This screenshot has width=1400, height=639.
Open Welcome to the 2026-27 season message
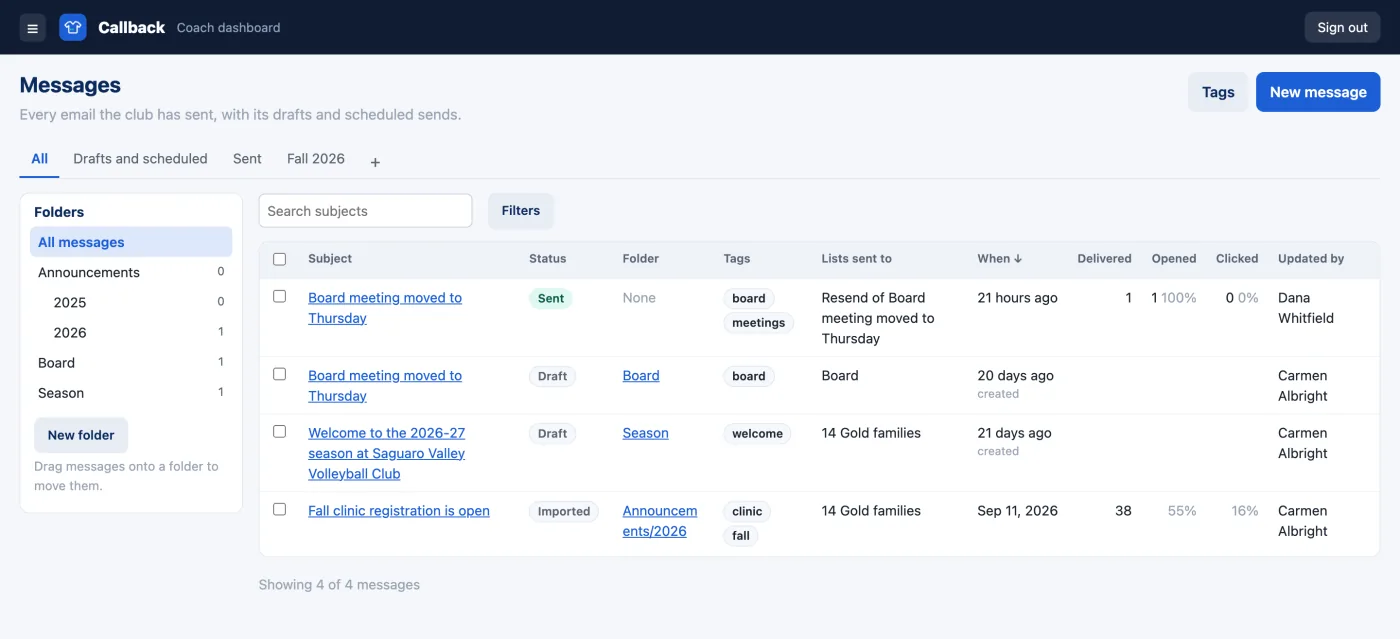[x=387, y=453]
